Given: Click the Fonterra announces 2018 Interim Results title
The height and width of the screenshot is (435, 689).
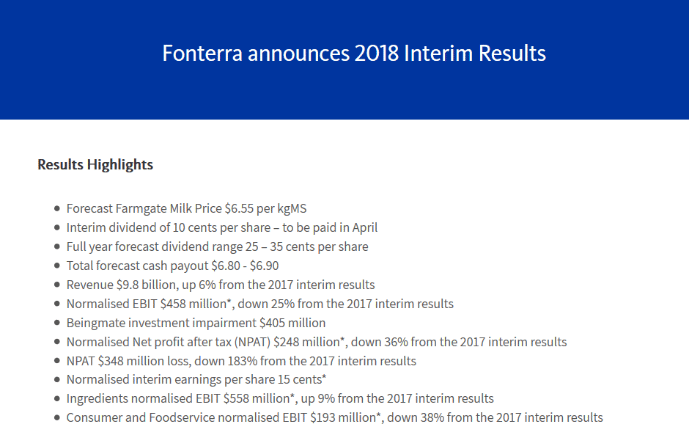Looking at the screenshot, I should pyautogui.click(x=354, y=53).
